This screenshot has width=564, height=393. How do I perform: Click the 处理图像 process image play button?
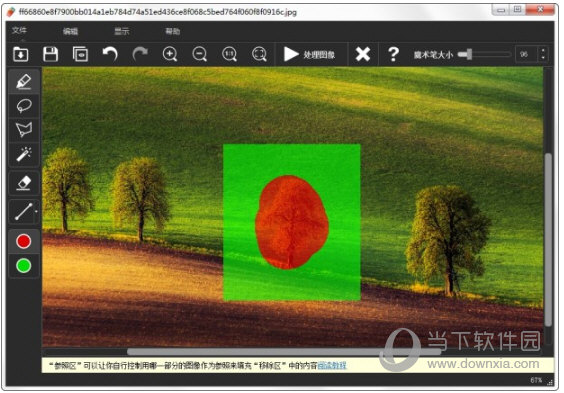pyautogui.click(x=310, y=55)
